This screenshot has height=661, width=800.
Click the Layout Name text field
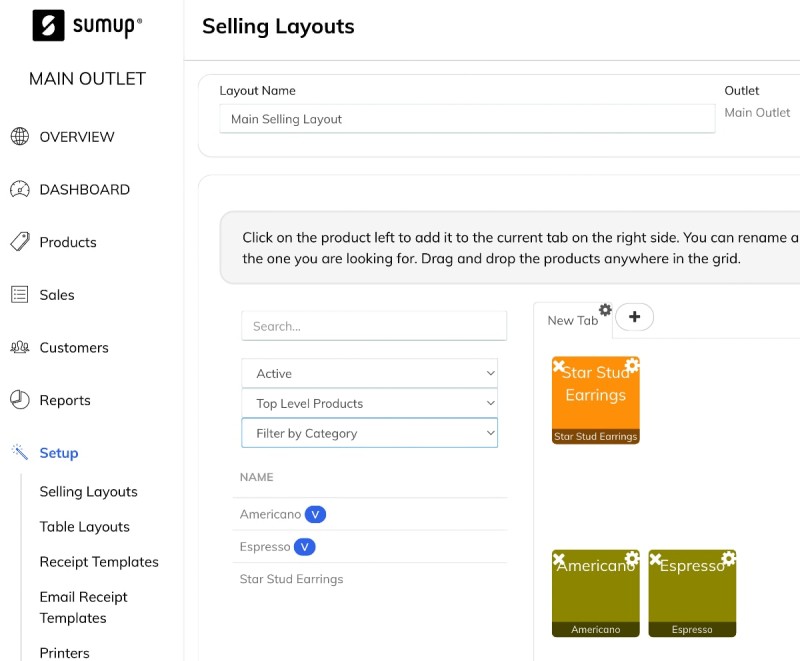click(x=466, y=119)
